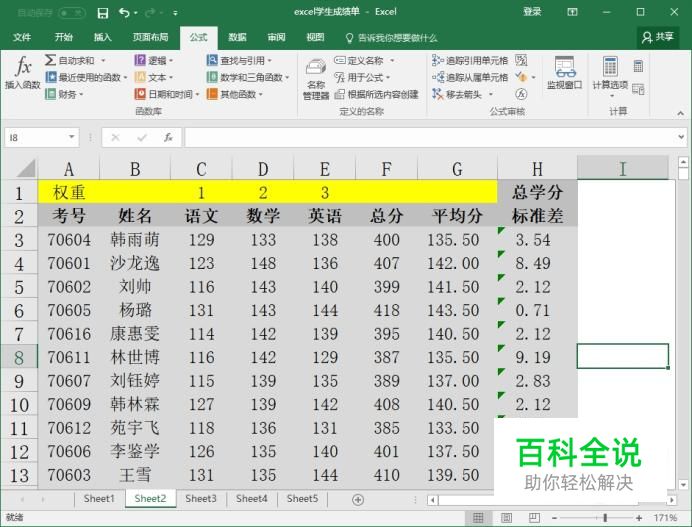Open the Undo history dropdown arrow

click(x=135, y=13)
